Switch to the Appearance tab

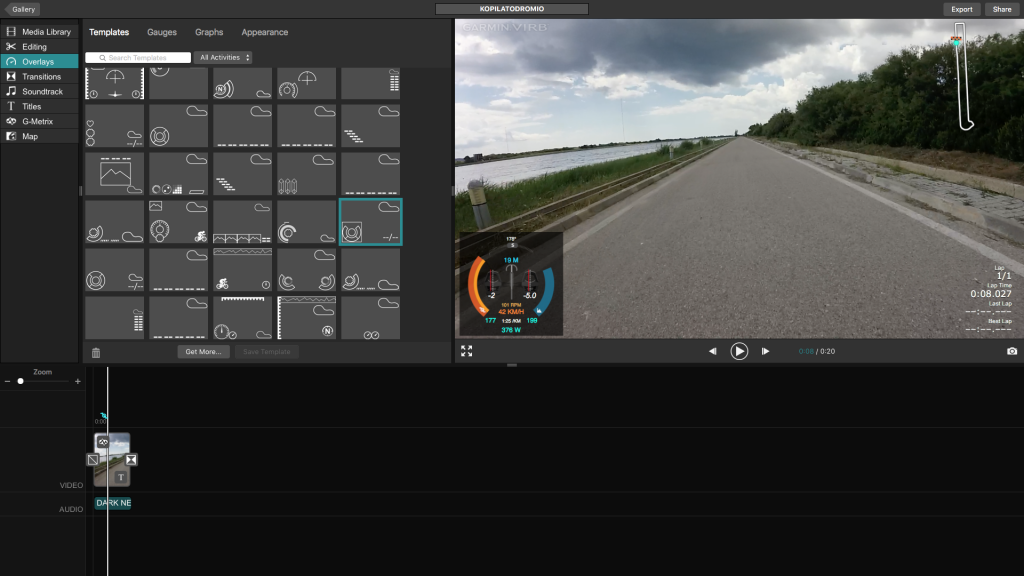[x=264, y=32]
